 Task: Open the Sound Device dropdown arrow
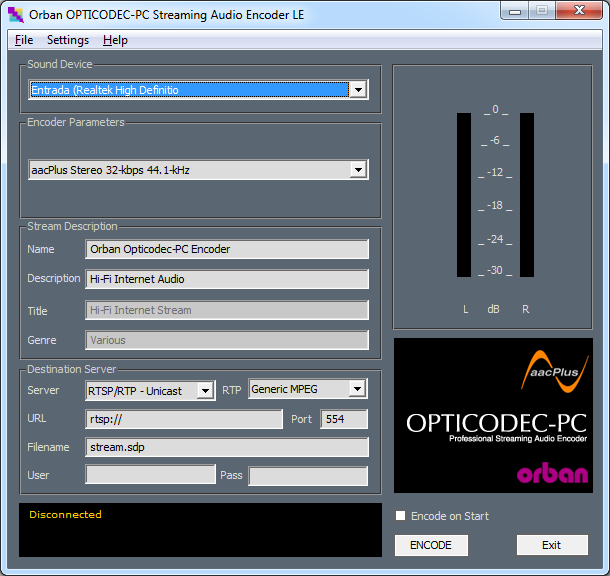[x=358, y=90]
